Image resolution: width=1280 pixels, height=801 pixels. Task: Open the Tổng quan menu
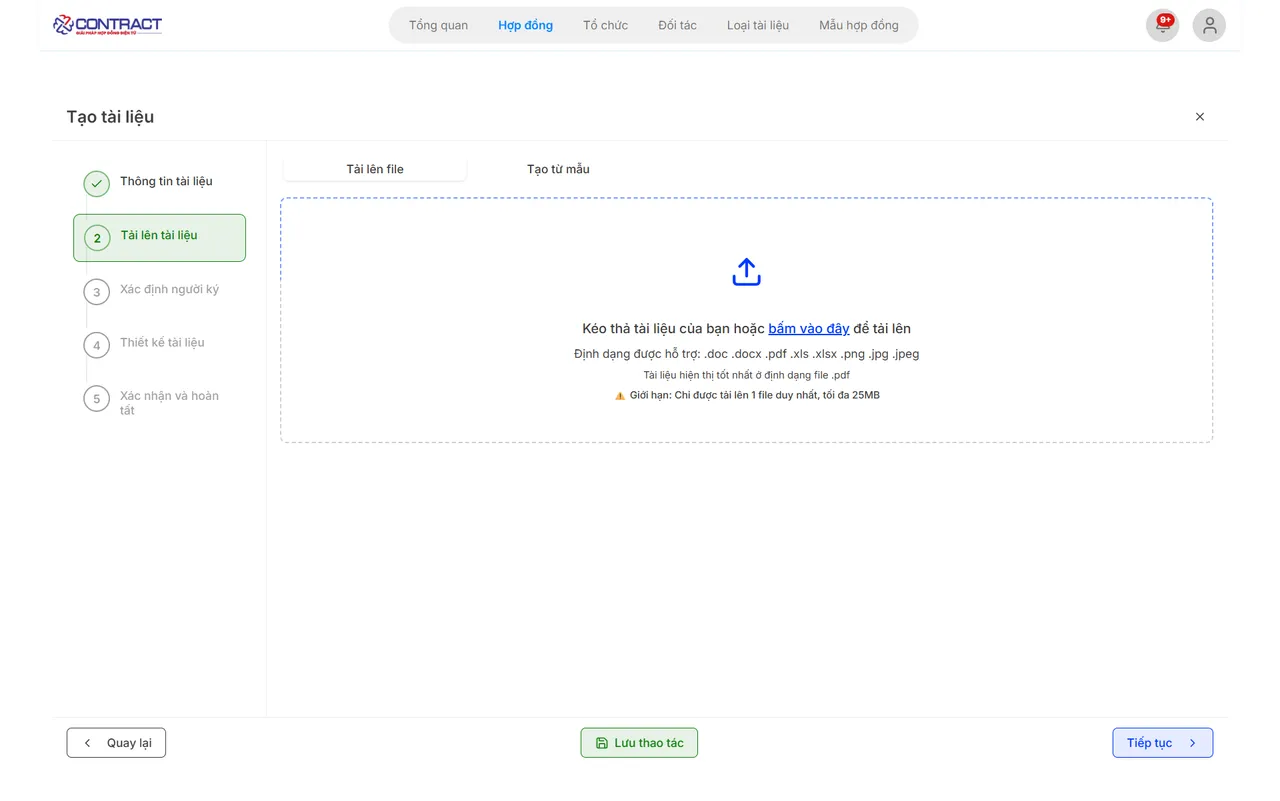pyautogui.click(x=438, y=25)
